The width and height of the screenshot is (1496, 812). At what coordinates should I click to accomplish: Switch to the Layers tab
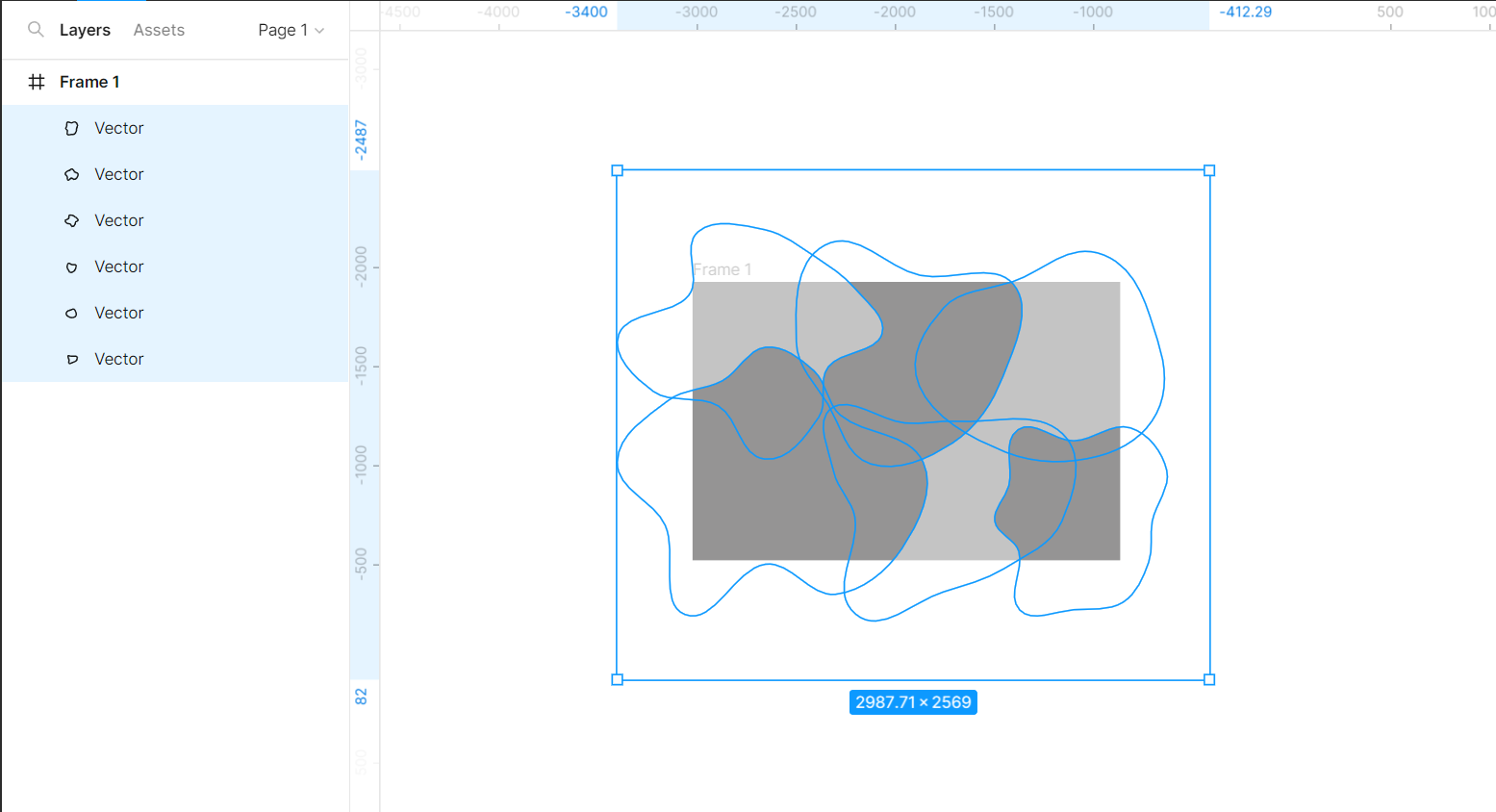click(85, 30)
